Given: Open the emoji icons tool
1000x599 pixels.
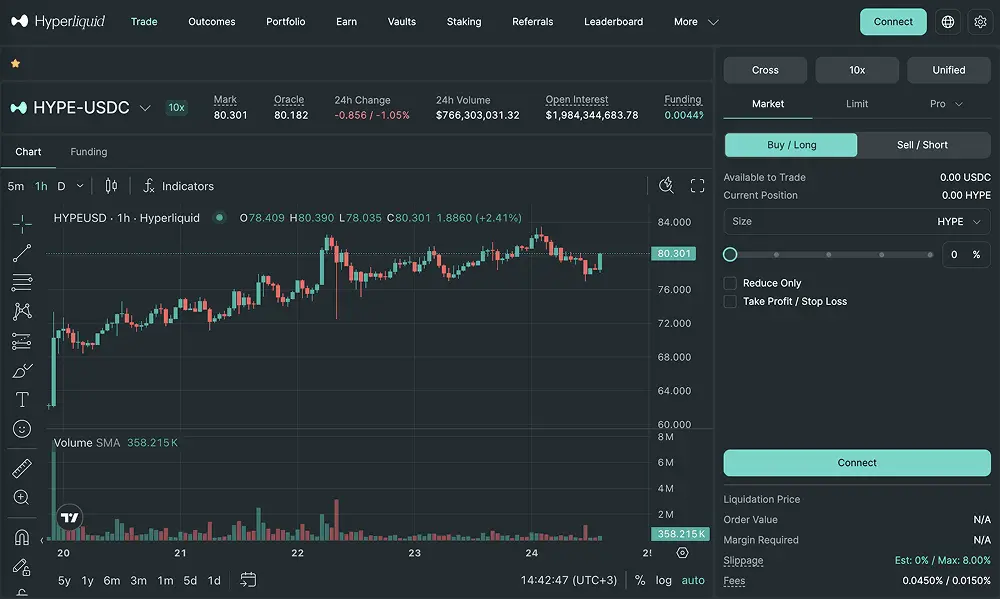Looking at the screenshot, I should point(22,429).
